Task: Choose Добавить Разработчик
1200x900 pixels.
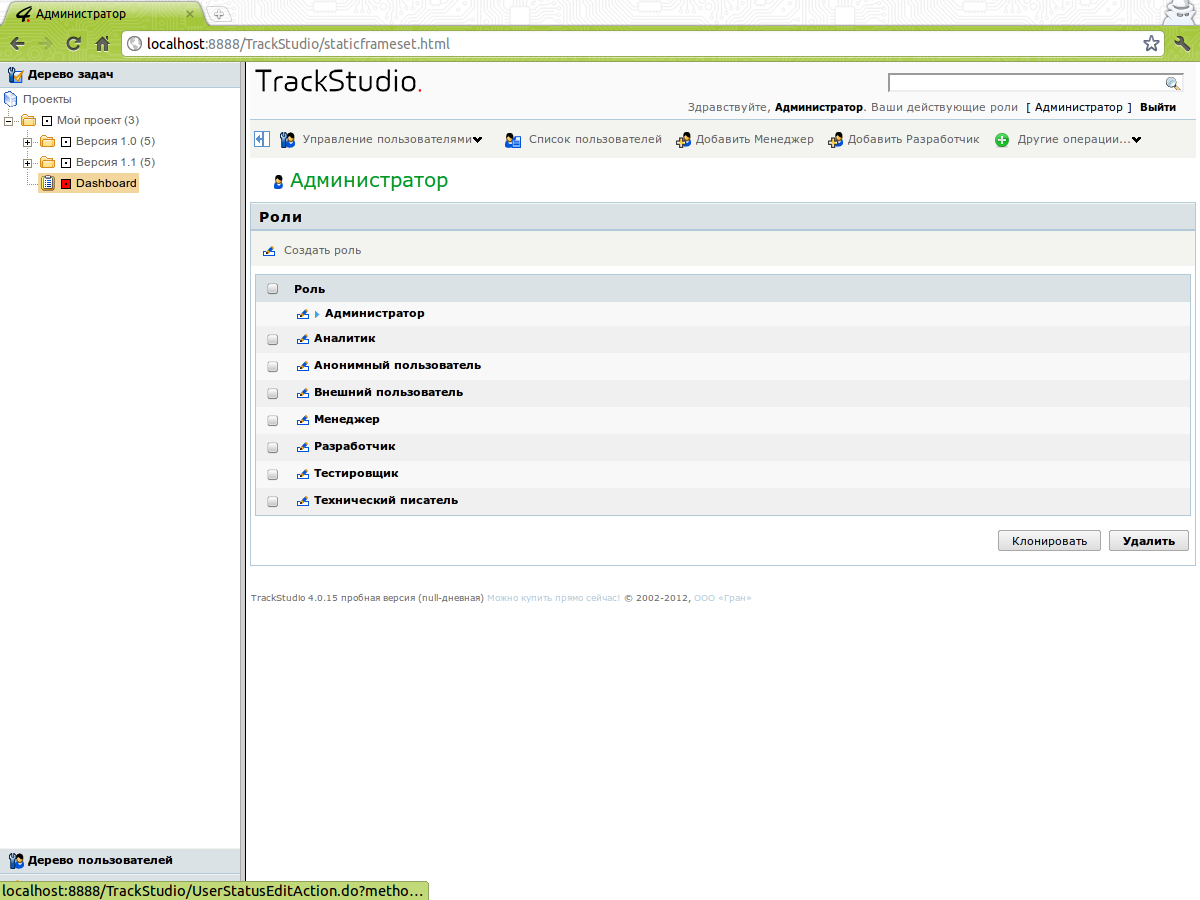Action: [x=914, y=140]
